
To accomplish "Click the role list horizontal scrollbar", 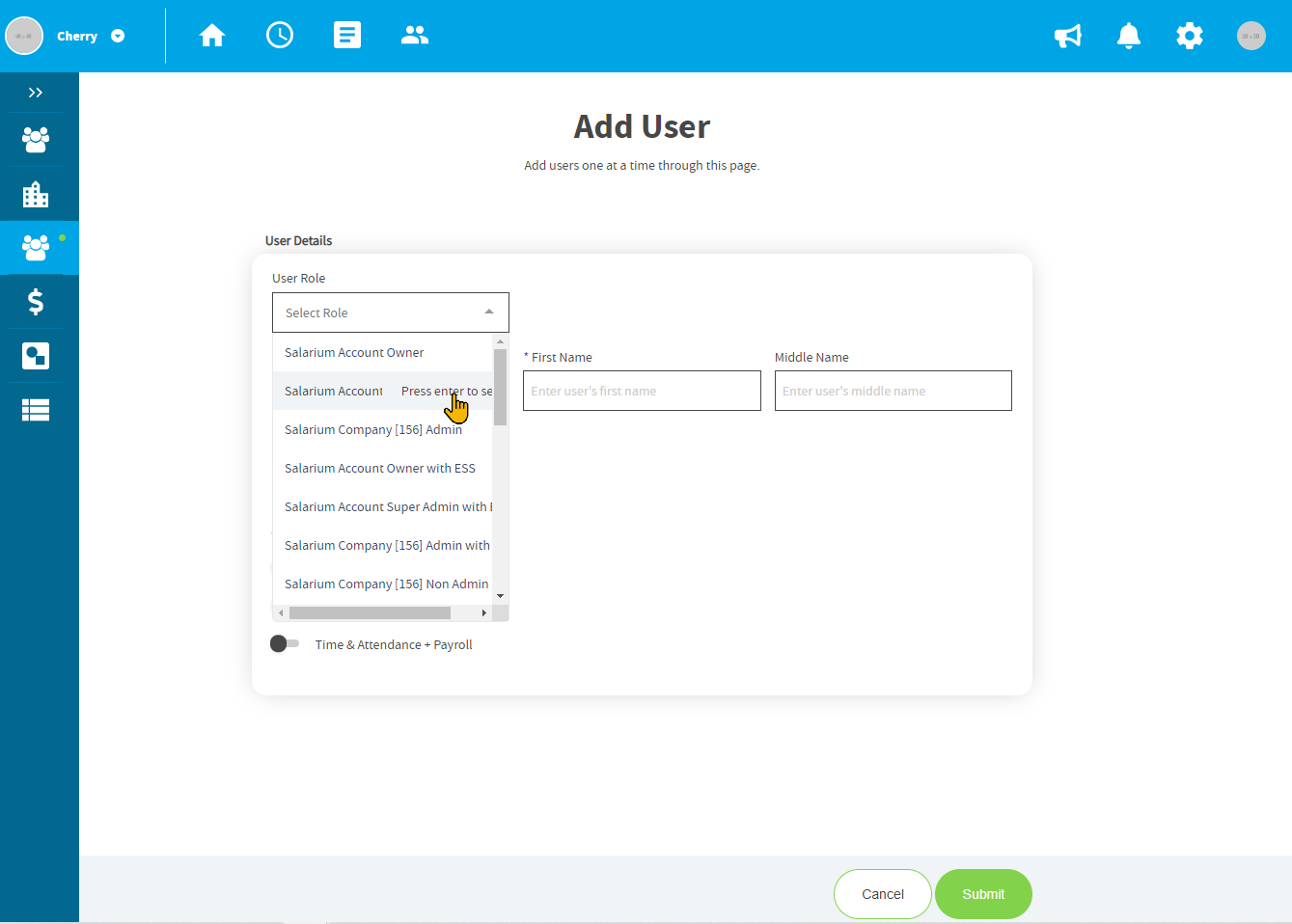I will (x=370, y=612).
